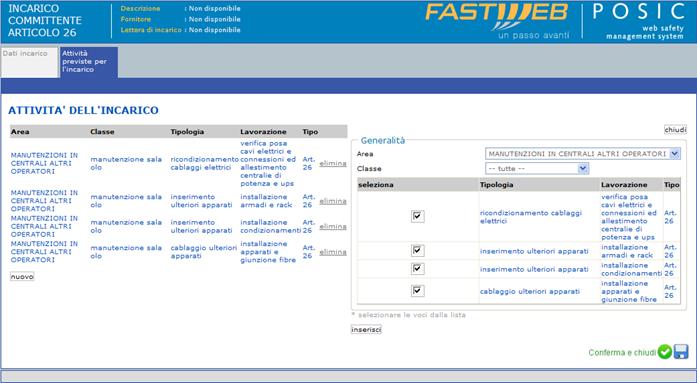Click the green Conferma e chiudi checkmark icon
The height and width of the screenshot is (383, 697).
(x=665, y=352)
